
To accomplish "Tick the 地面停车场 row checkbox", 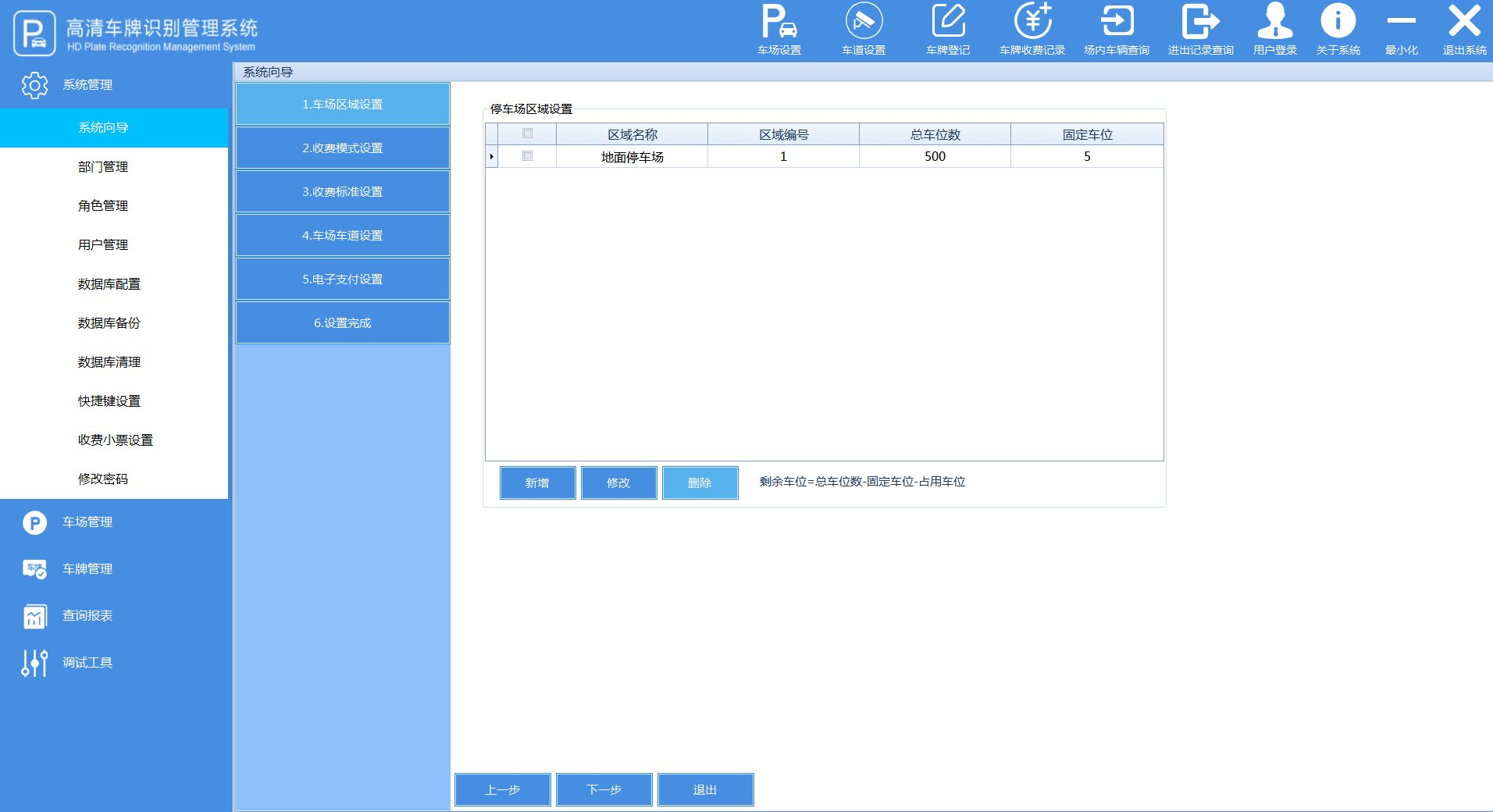I will 527,156.
